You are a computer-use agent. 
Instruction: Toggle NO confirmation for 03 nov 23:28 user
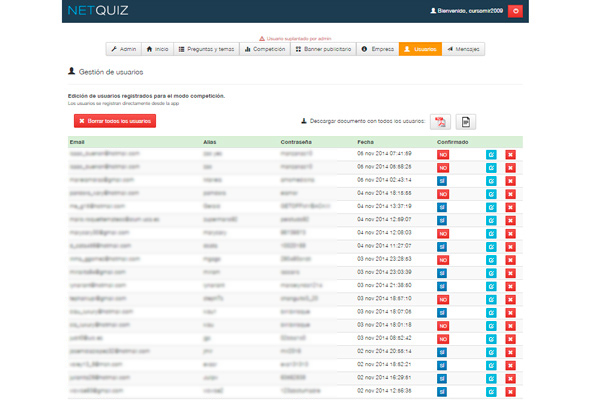443,260
